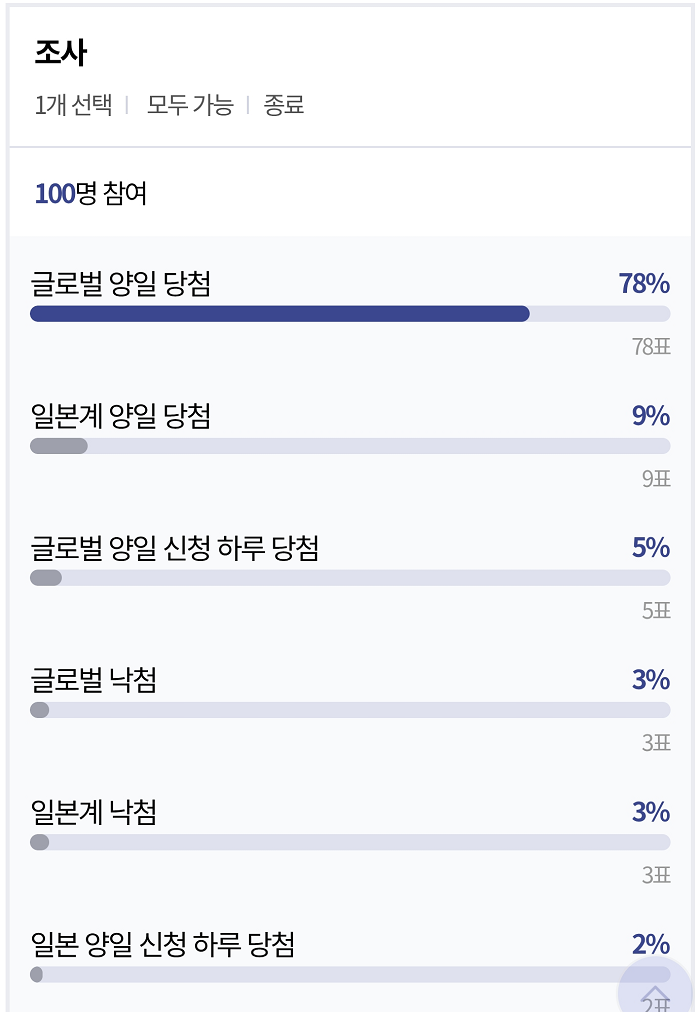This screenshot has height=1012, width=700.
Task: Click the 조사 poll title
Action: (61, 53)
